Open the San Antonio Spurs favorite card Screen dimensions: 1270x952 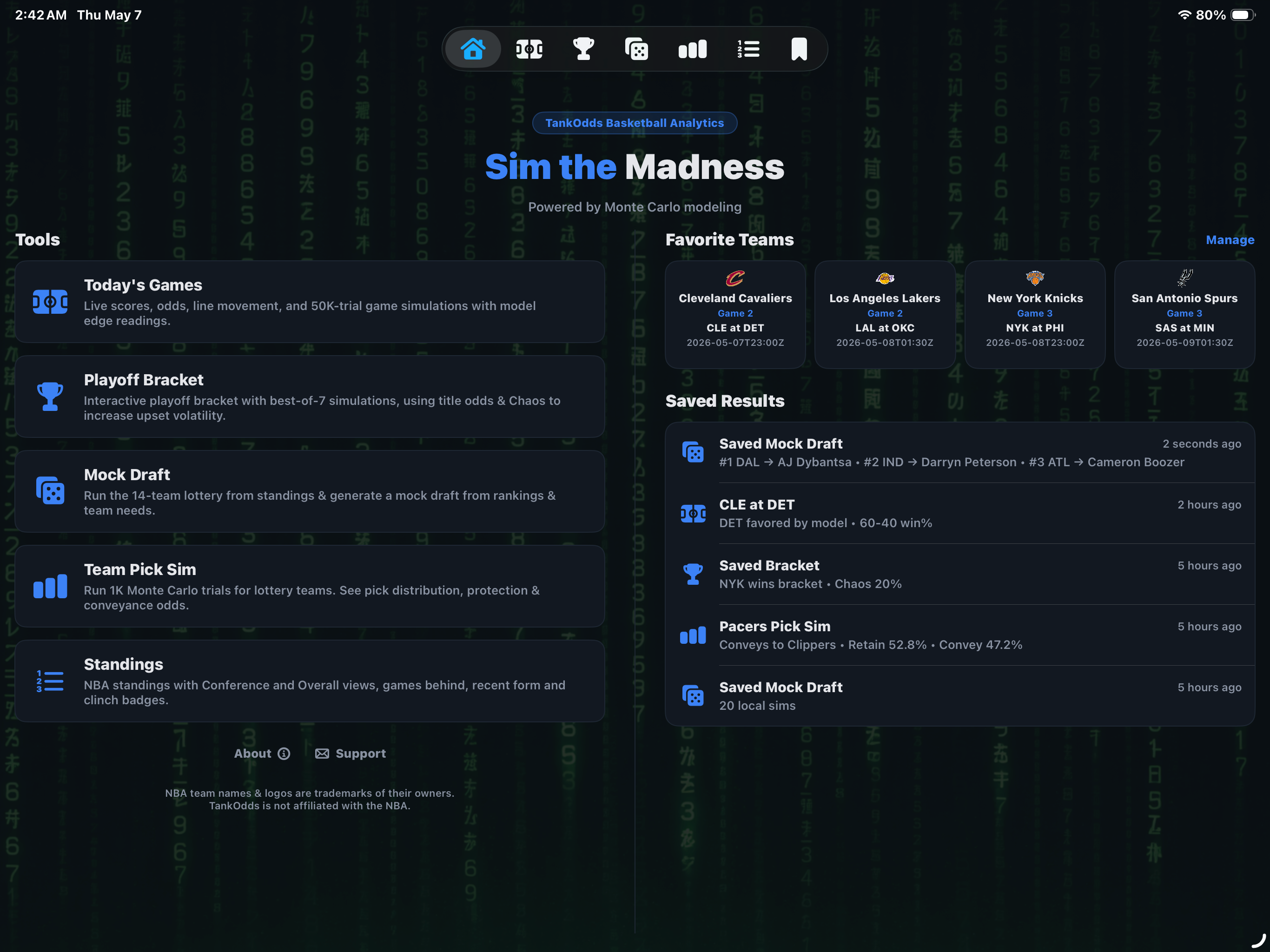click(x=1184, y=315)
